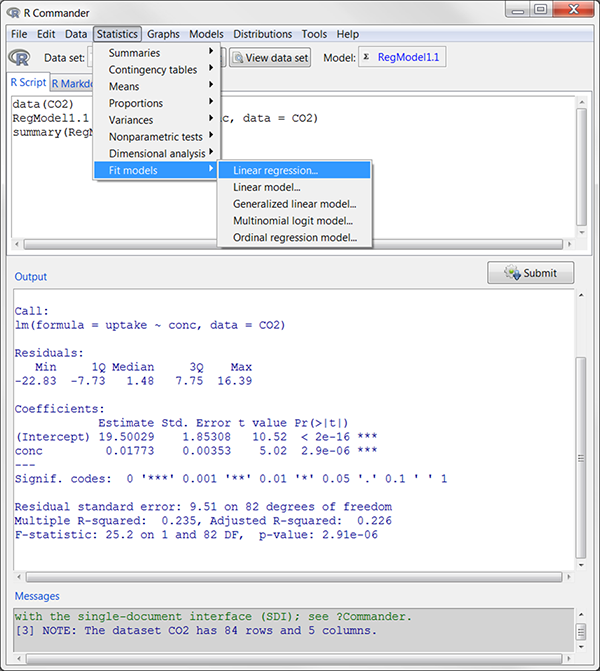Expand the Means submenu
This screenshot has width=600, height=671.
pyautogui.click(x=156, y=86)
